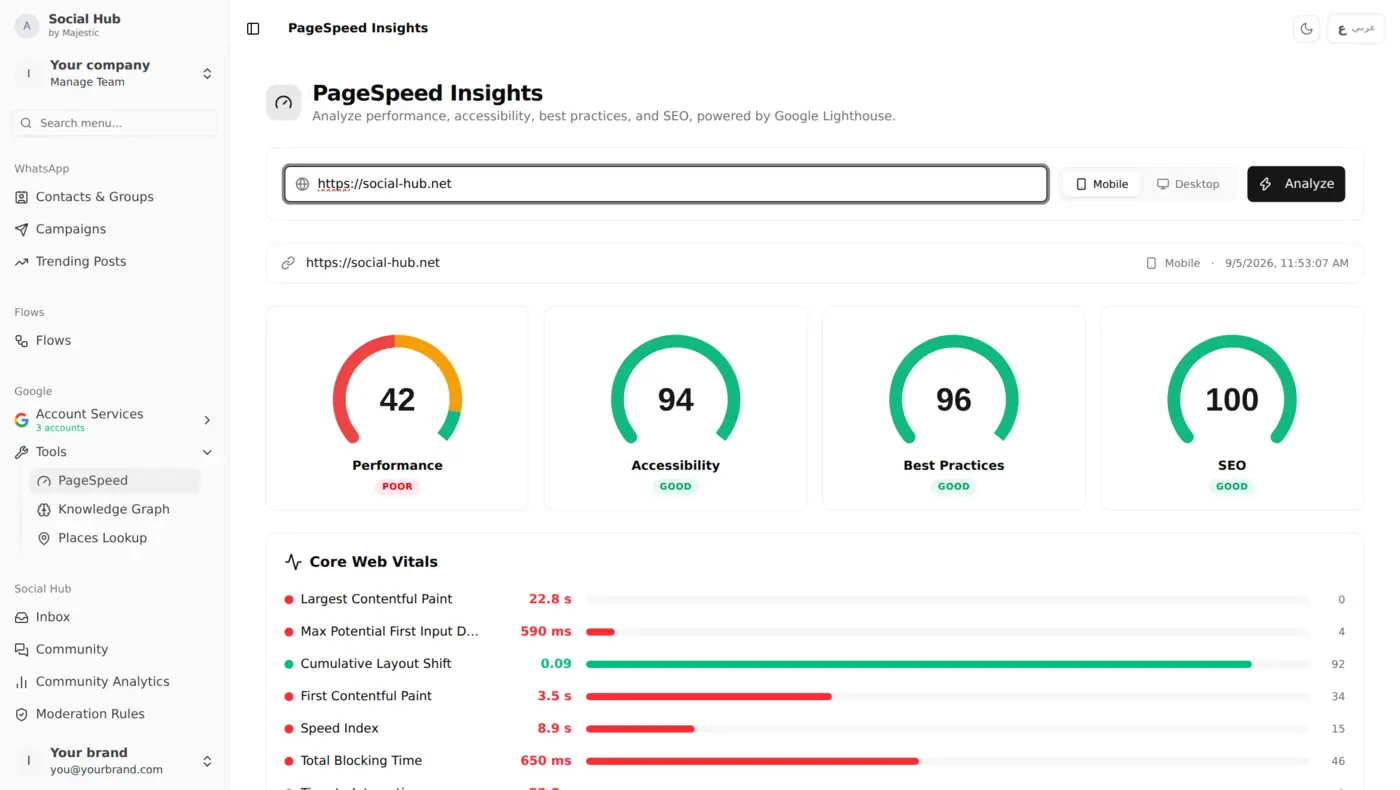Click the '590 ms' metric value

tap(546, 632)
